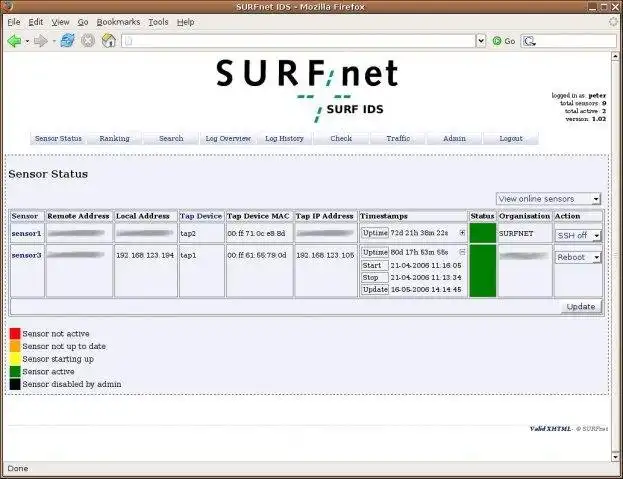Open the File menu

coord(14,22)
